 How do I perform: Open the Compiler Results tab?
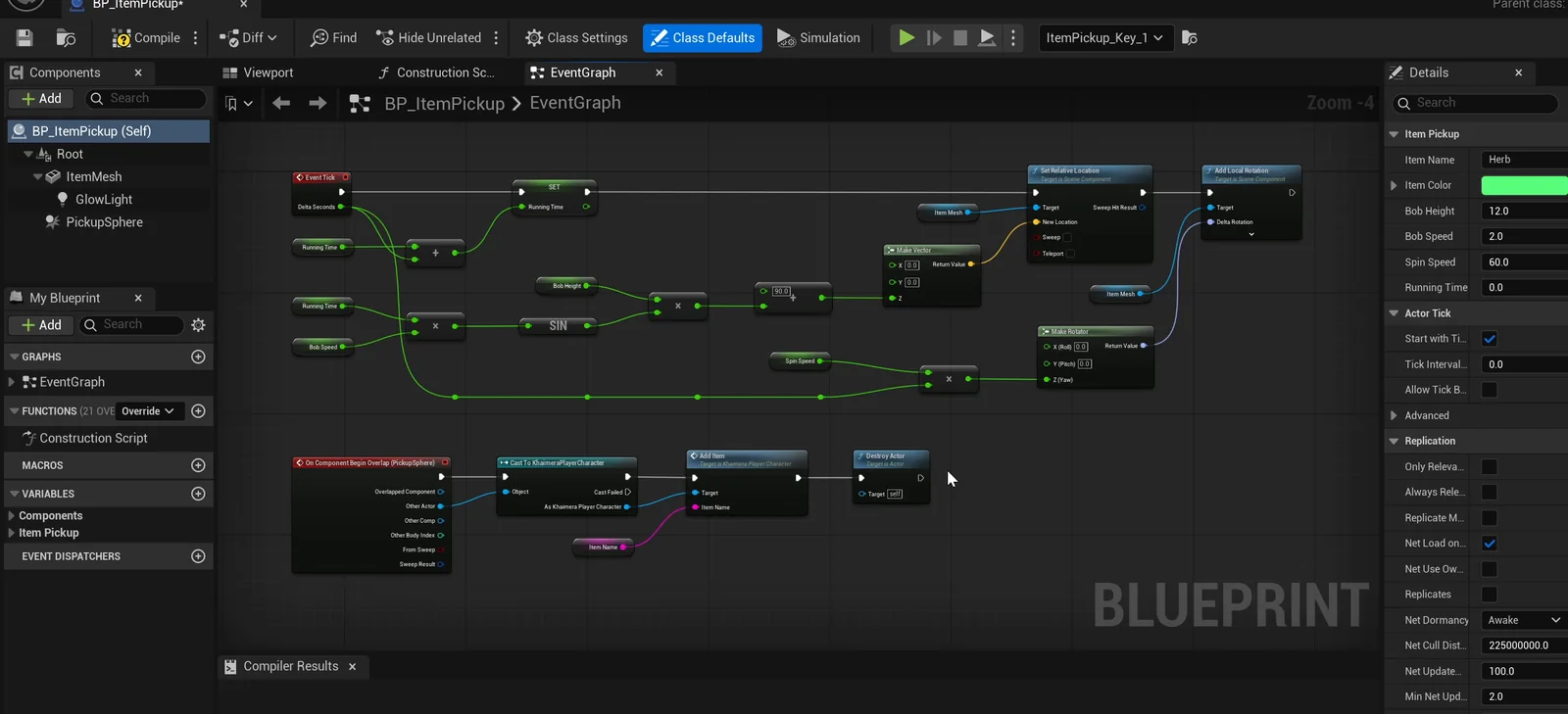[x=290, y=666]
